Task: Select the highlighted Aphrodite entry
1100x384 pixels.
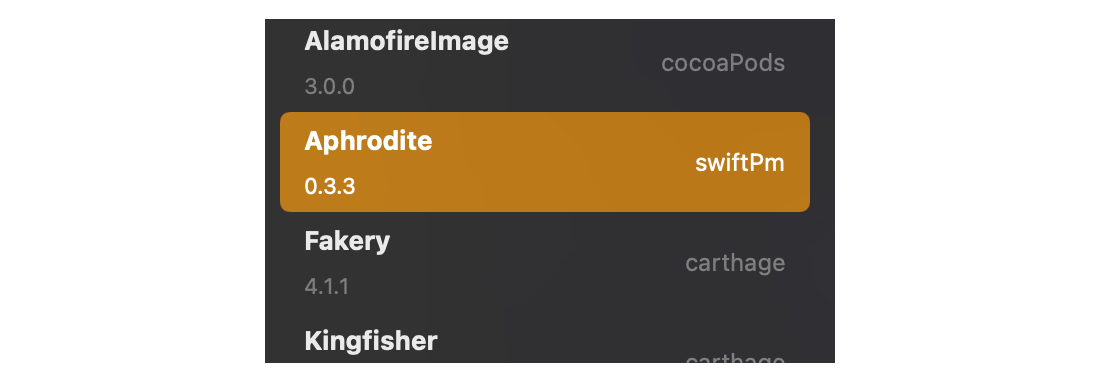Action: click(x=544, y=162)
